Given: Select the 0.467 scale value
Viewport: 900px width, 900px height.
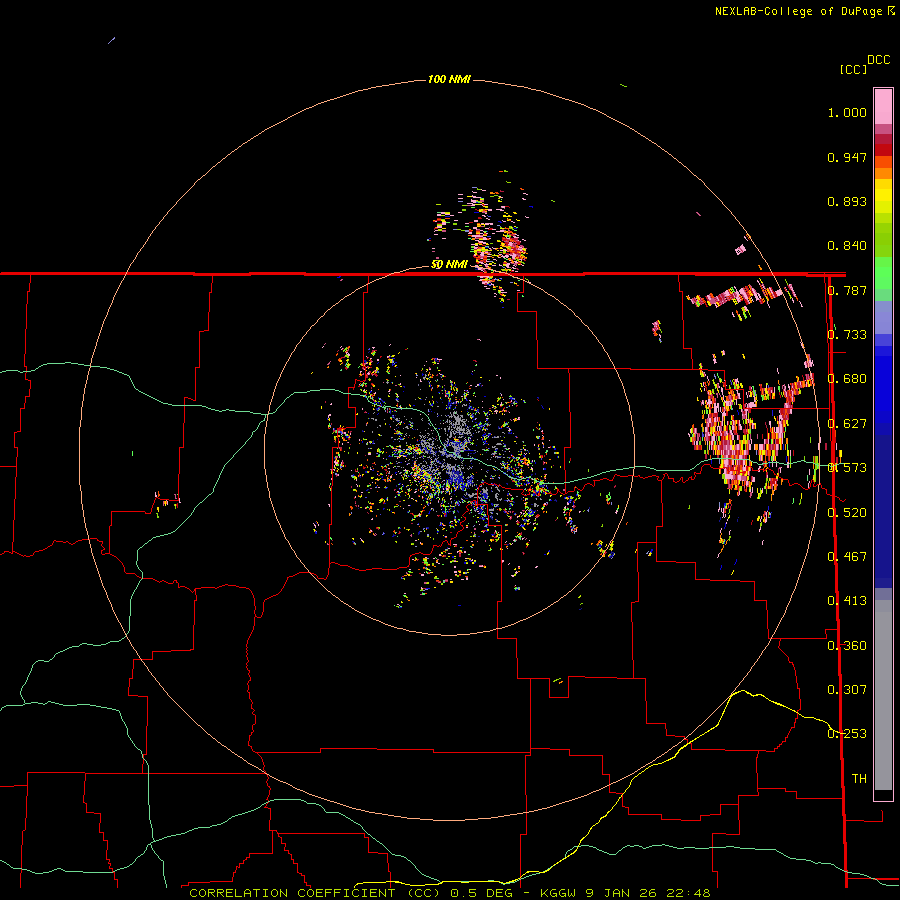Looking at the screenshot, I should tap(847, 557).
